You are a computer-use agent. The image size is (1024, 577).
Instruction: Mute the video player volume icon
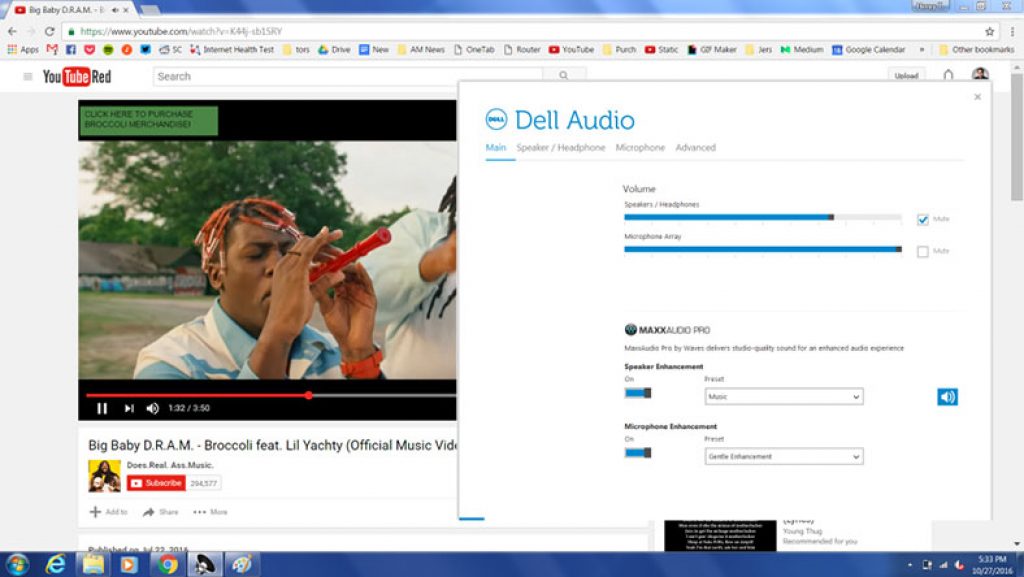coord(153,408)
